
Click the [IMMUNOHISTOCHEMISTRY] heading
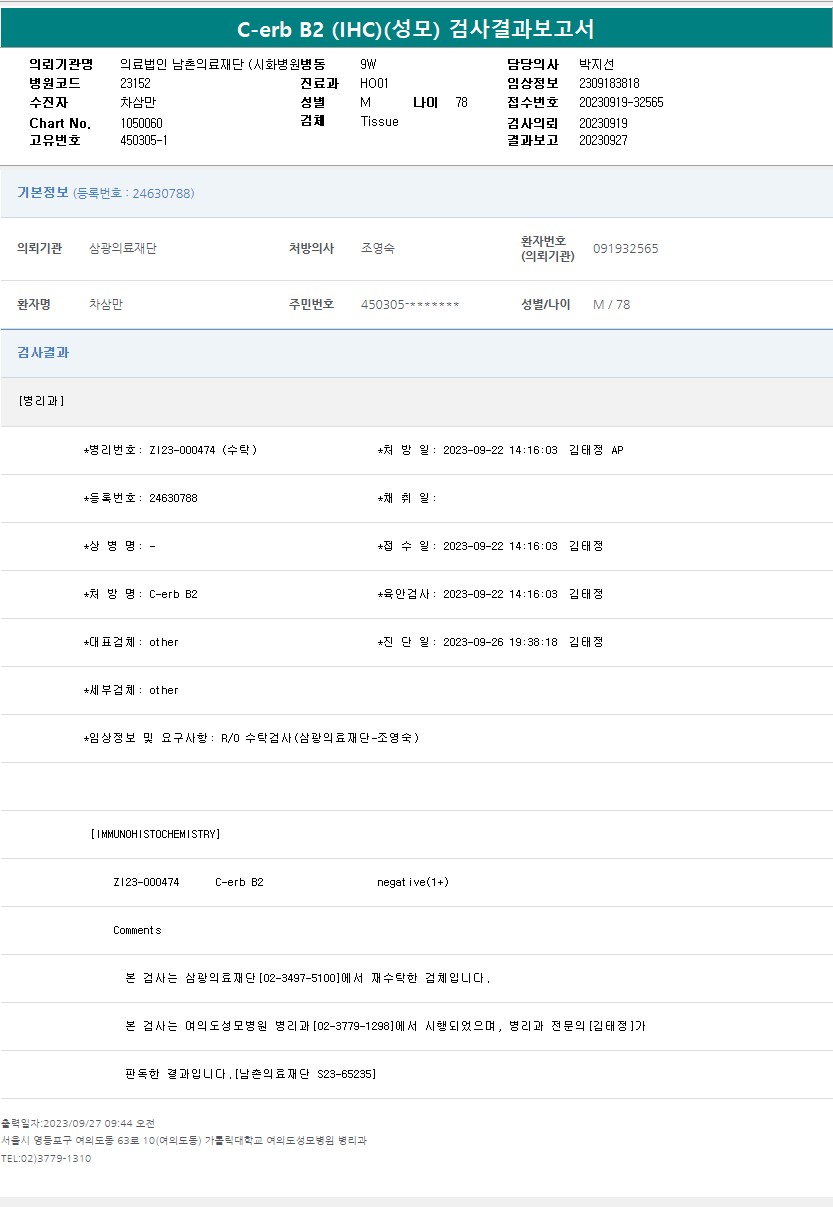click(155, 834)
